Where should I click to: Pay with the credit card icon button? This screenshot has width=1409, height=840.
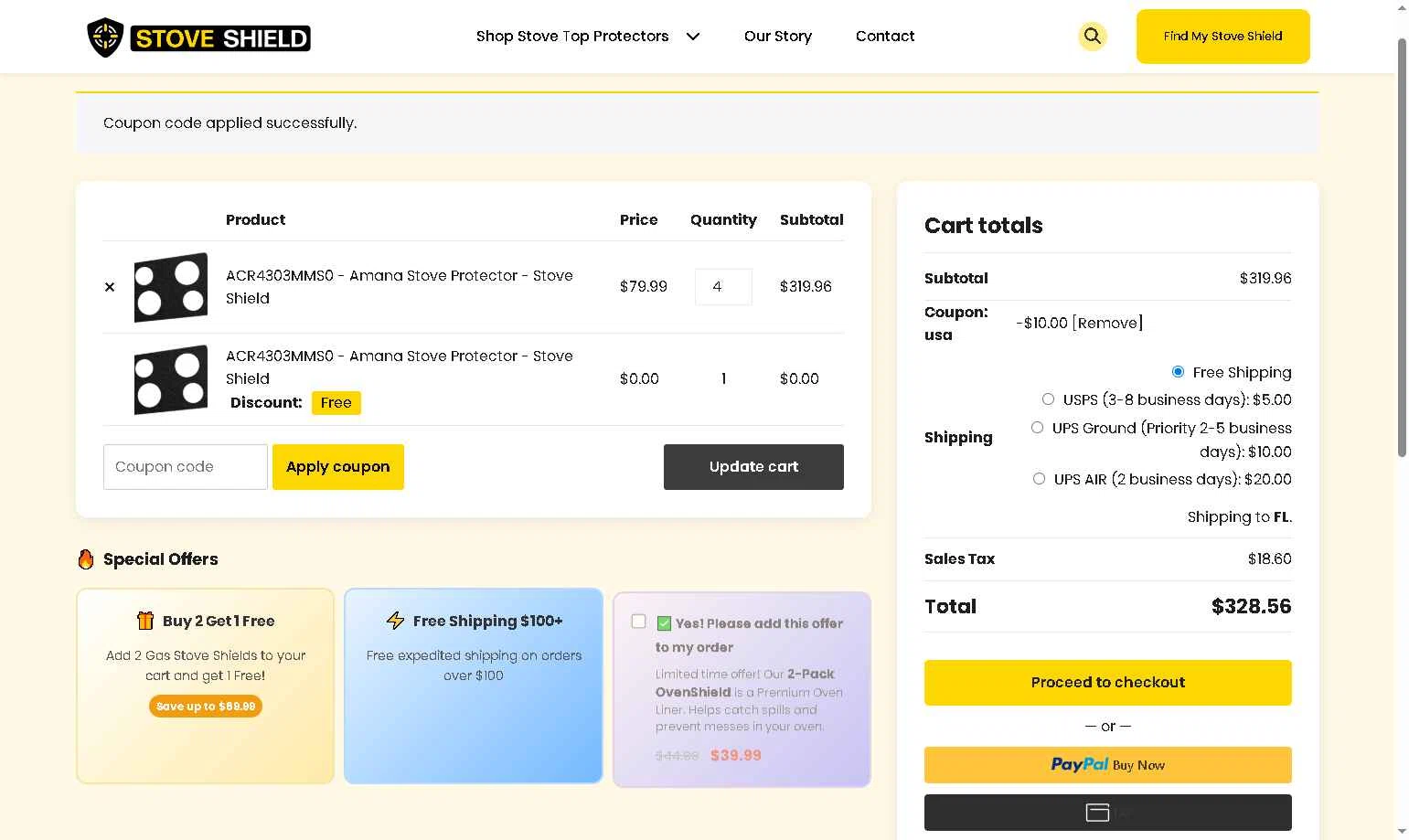tap(1107, 813)
